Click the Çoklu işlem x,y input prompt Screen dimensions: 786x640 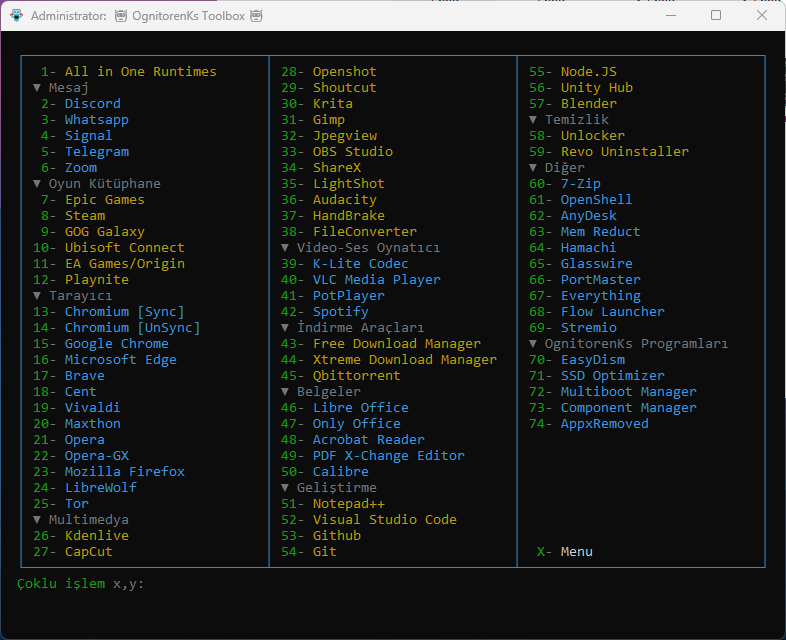[80, 584]
